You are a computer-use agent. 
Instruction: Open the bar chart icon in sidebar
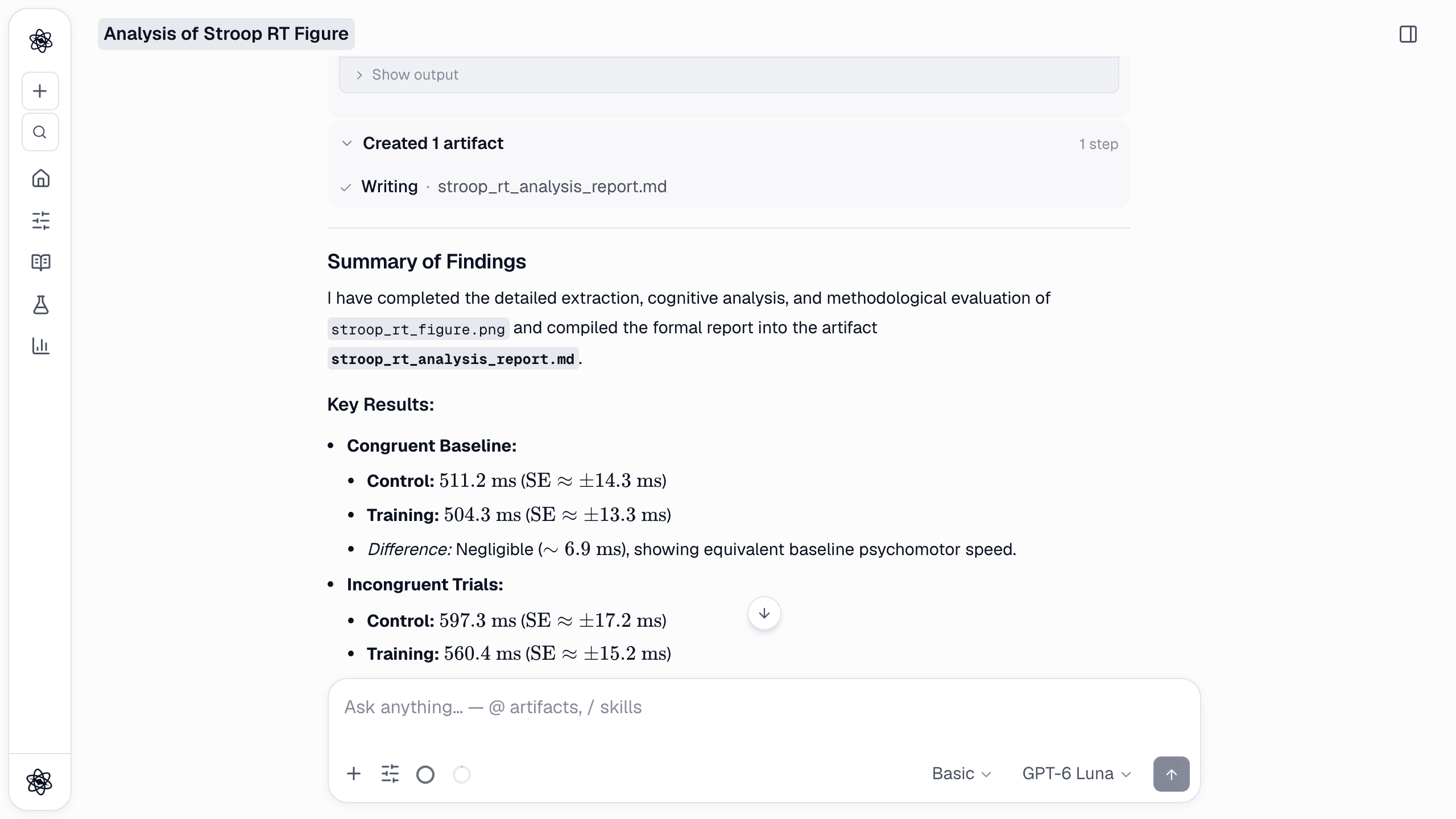point(40,346)
